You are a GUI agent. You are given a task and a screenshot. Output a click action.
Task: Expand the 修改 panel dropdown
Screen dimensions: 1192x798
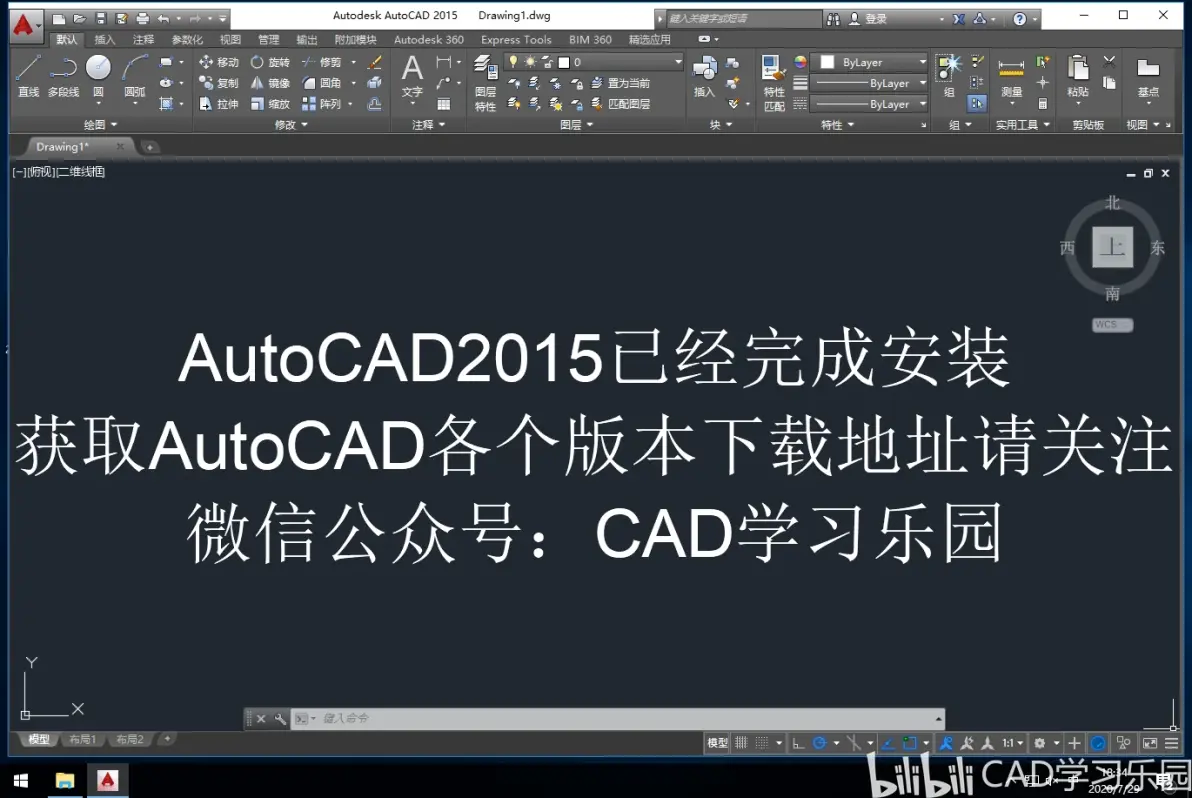(x=291, y=125)
